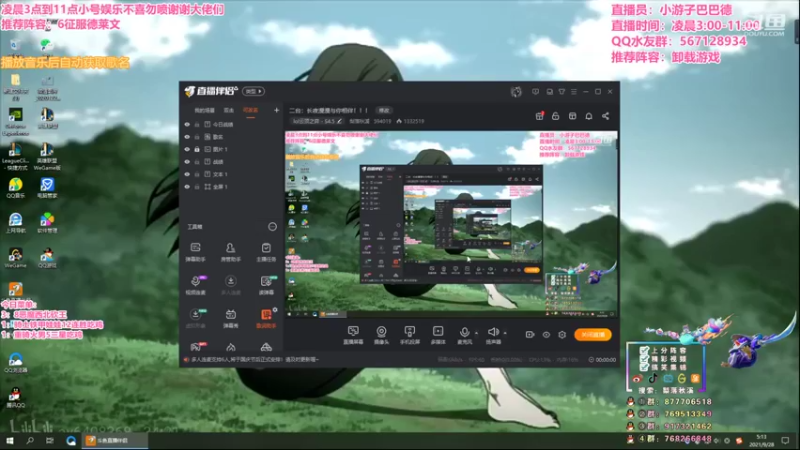Open QQ音乐 desktop icon
800x450 pixels.
[x=15, y=188]
